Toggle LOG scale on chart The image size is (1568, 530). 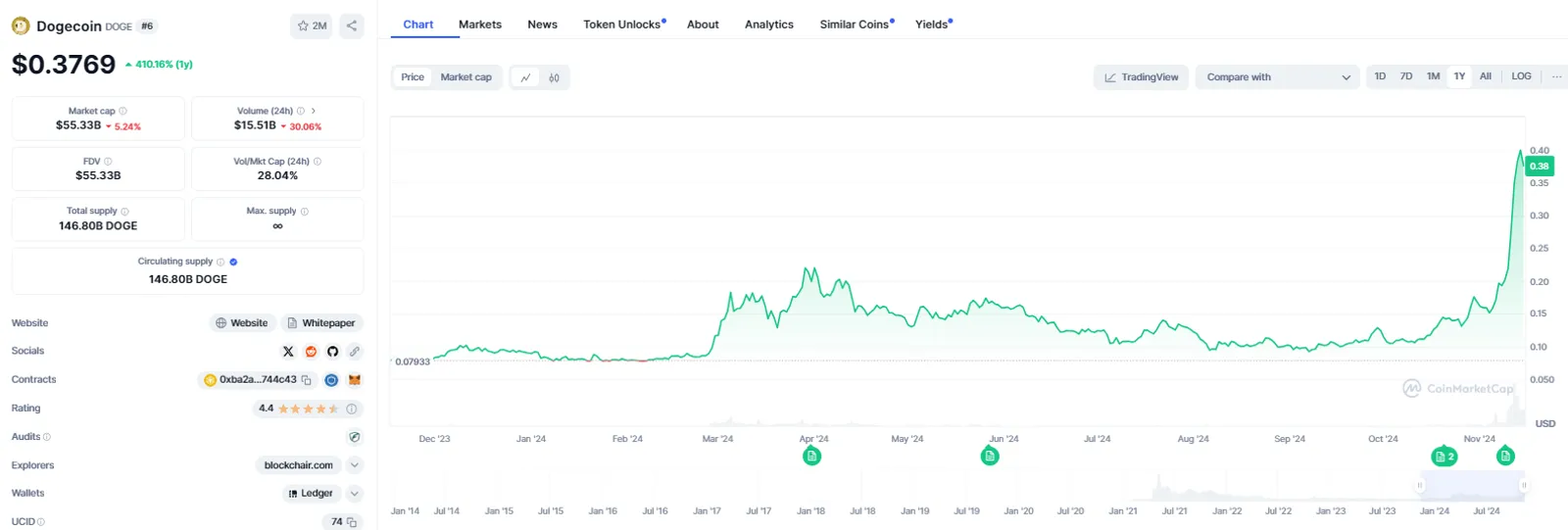tap(1521, 76)
